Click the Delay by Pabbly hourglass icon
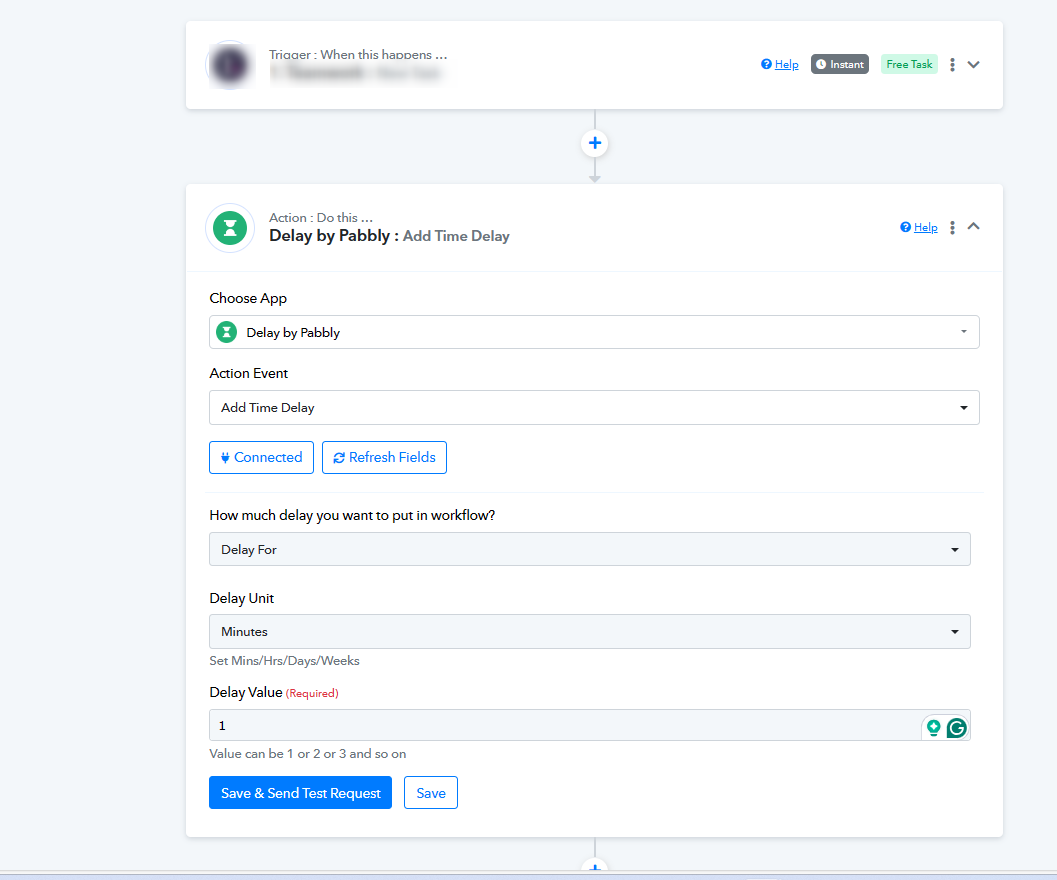1057x880 pixels. click(230, 228)
